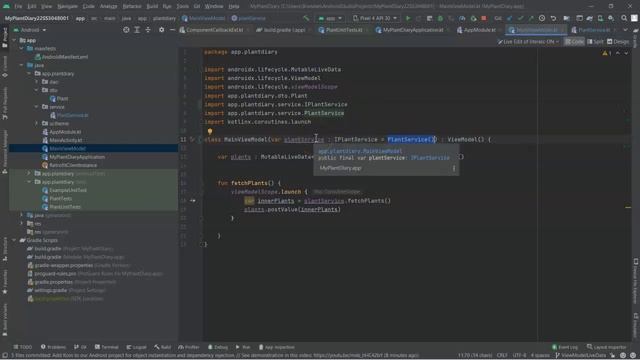The image size is (640, 360).
Task: Toggle Live Edit of literals setting
Action: click(x=528, y=42)
